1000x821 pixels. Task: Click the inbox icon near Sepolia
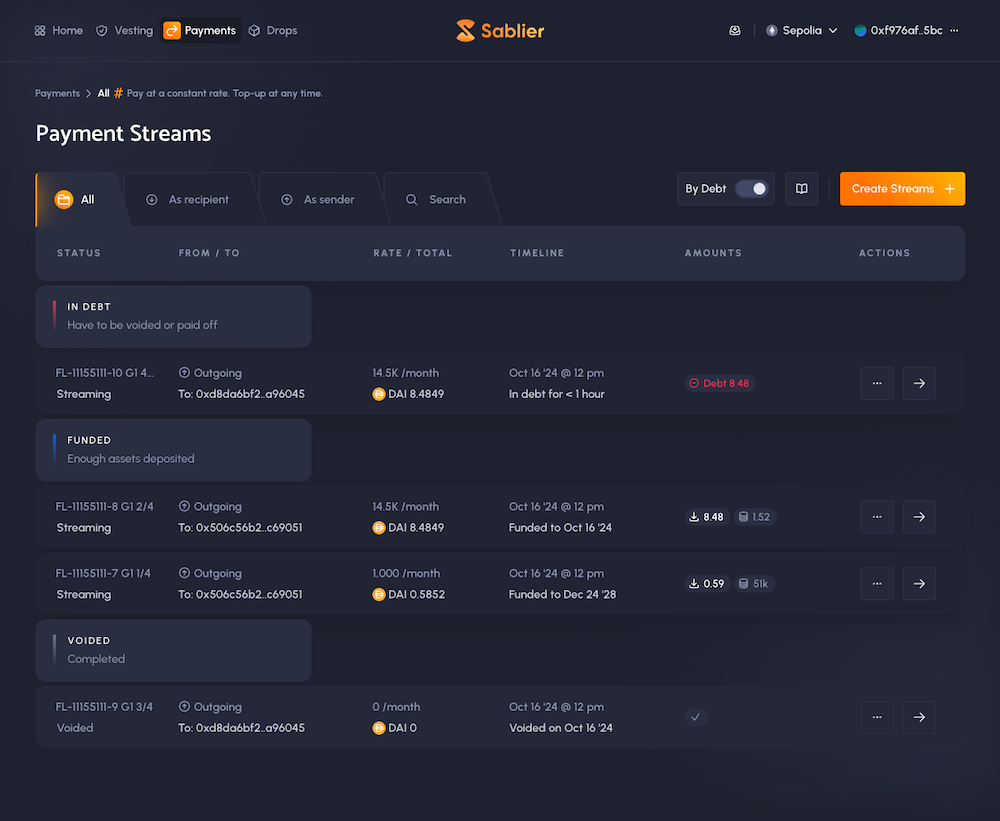tap(735, 31)
